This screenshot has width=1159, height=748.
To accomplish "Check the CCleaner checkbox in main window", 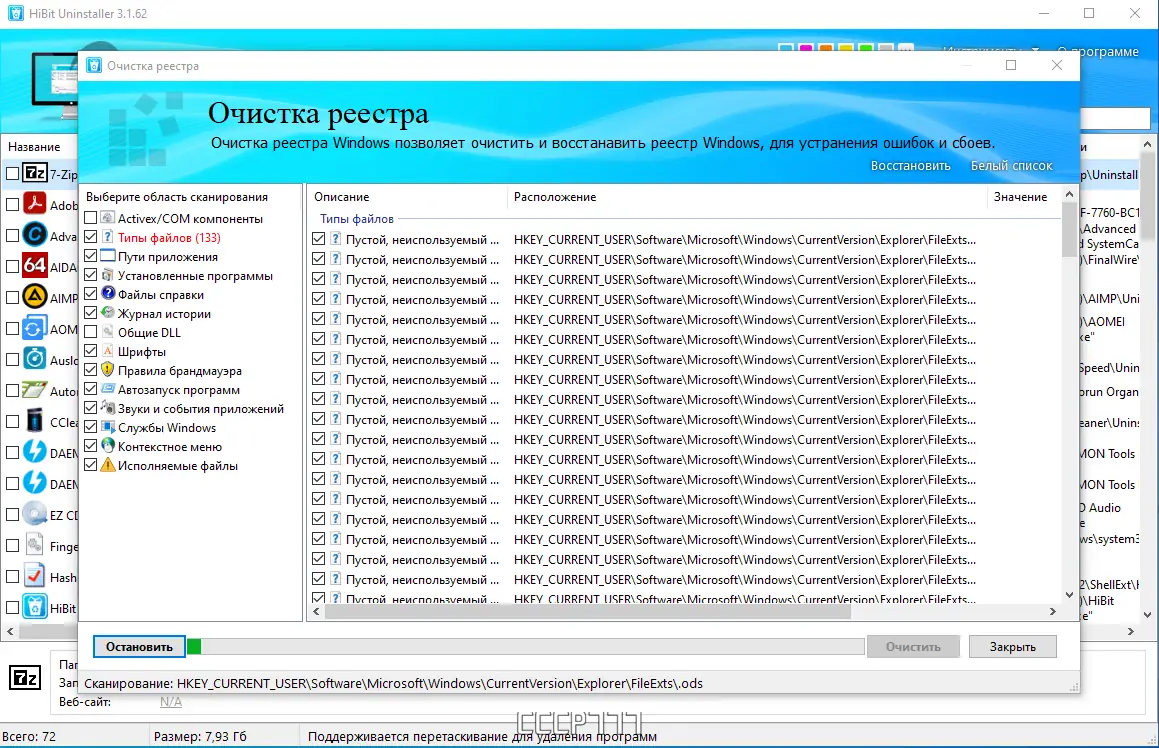I will click(x=13, y=421).
